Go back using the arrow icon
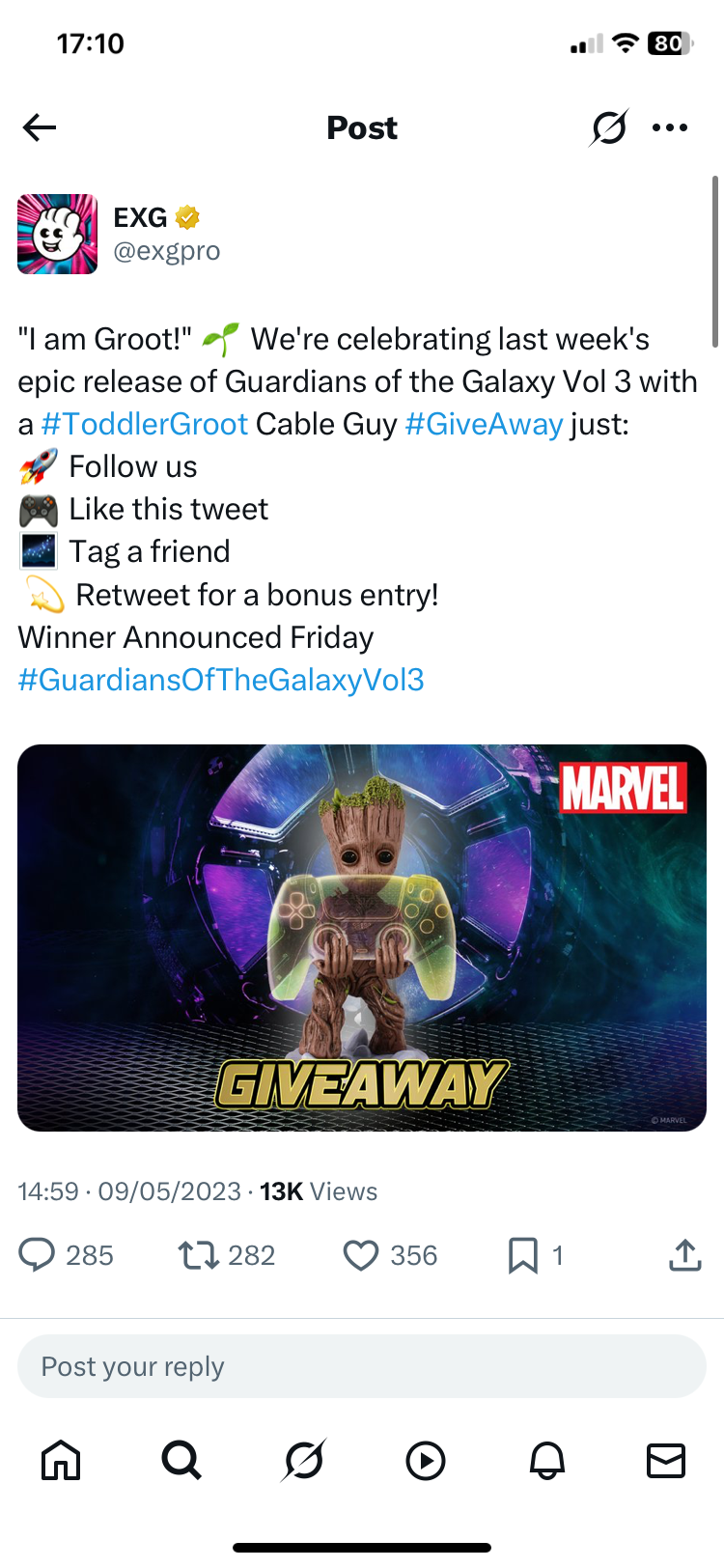Image resolution: width=724 pixels, height=1568 pixels. (40, 127)
